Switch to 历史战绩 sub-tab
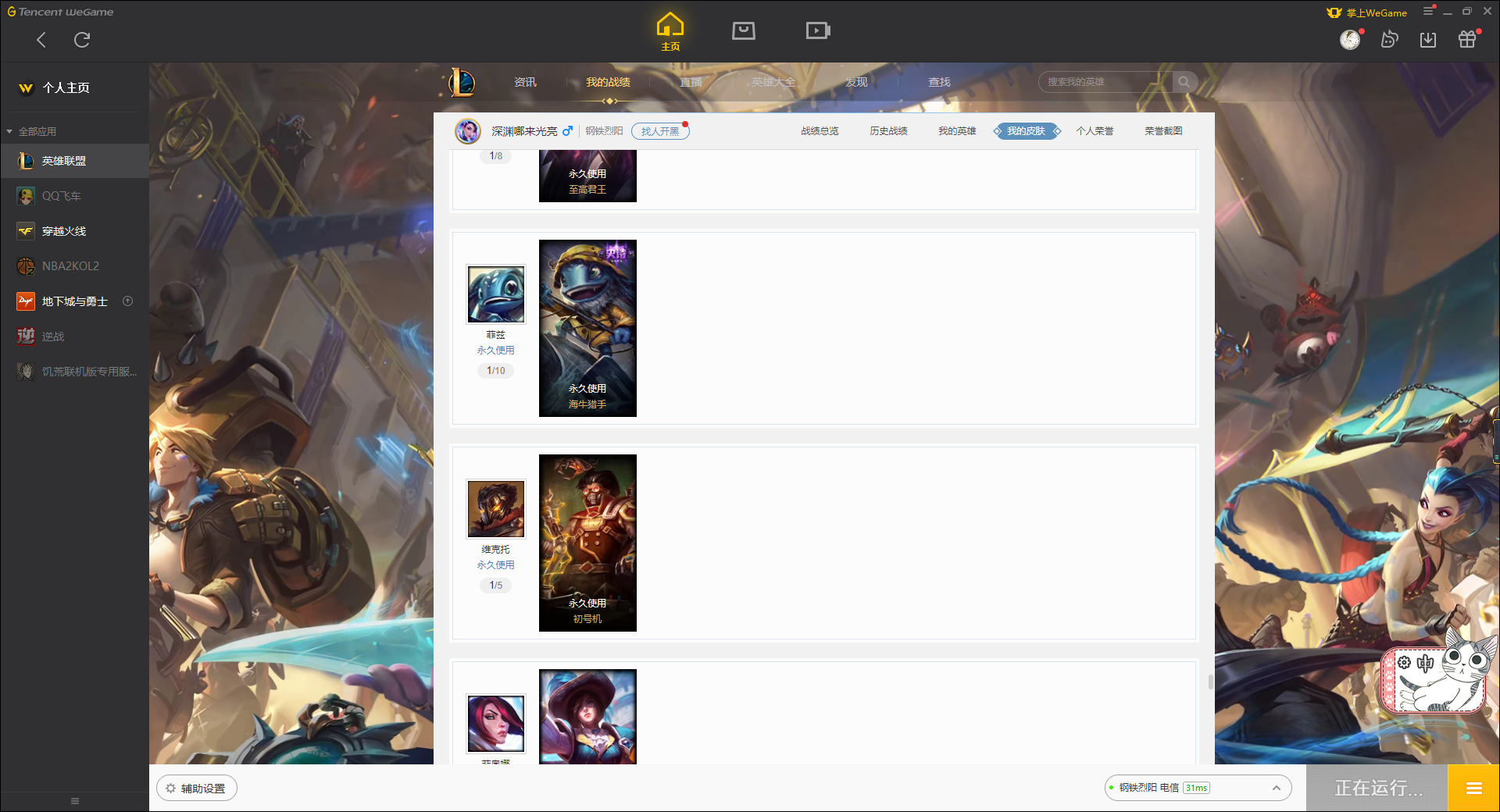 (x=888, y=131)
